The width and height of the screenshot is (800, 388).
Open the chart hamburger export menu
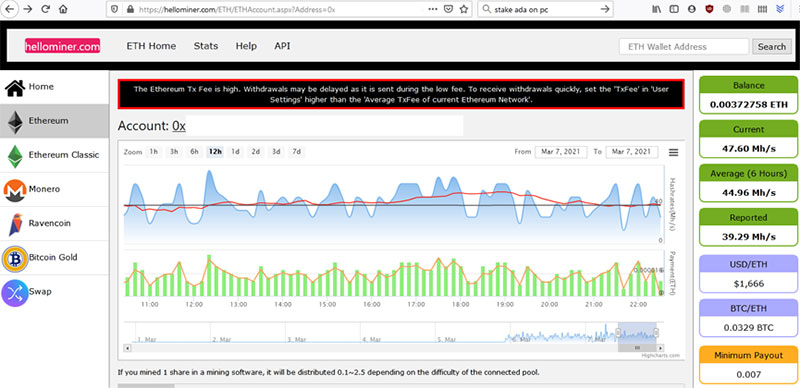click(673, 152)
